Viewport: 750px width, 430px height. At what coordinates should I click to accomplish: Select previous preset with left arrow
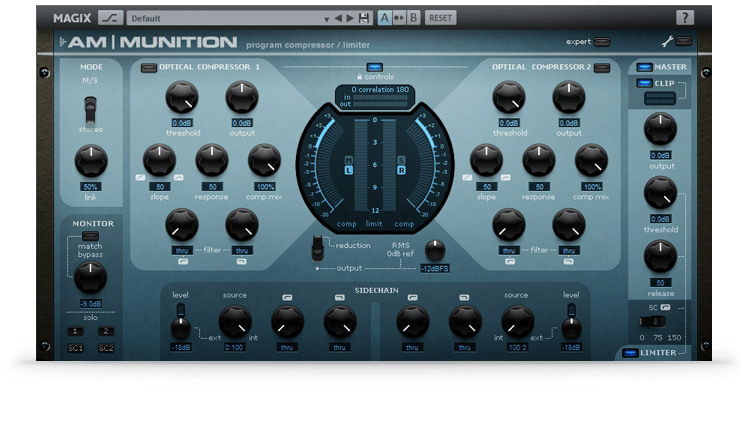[x=337, y=18]
